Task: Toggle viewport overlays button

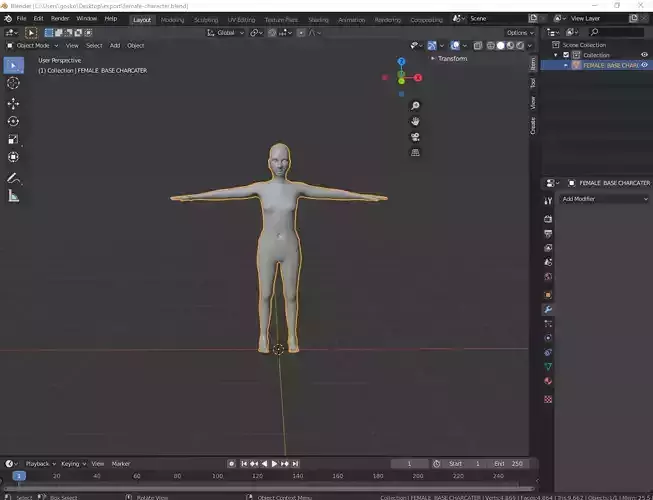Action: point(455,46)
